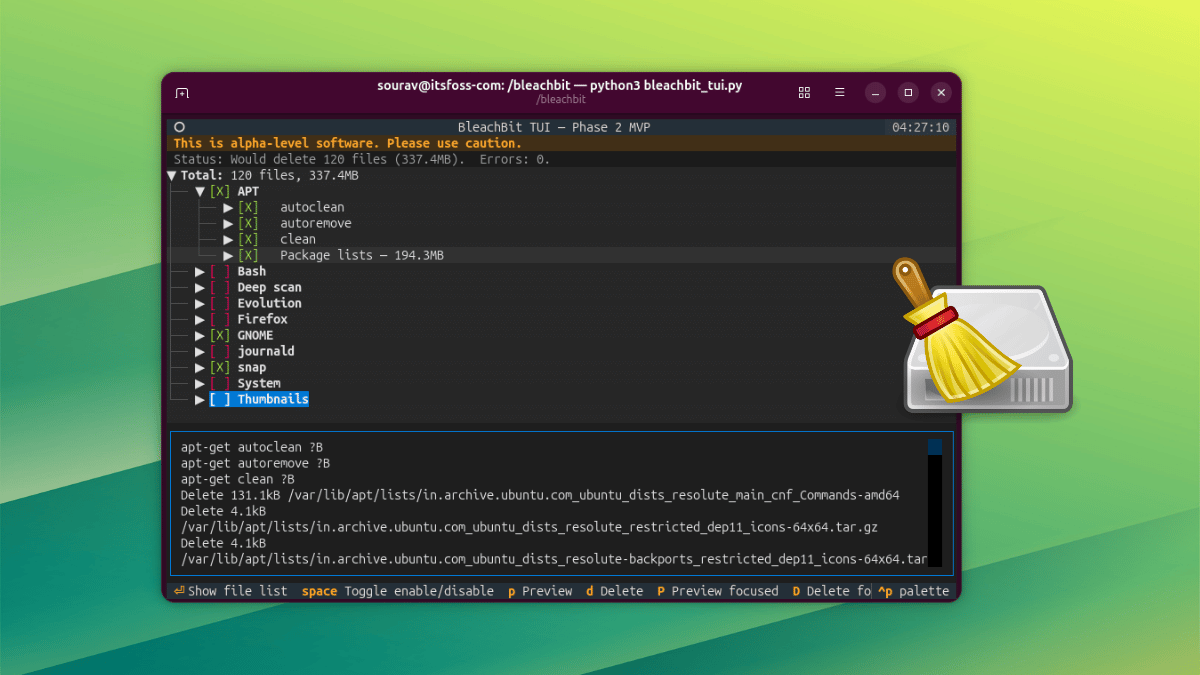Check the Bash checkbox

click(x=220, y=271)
